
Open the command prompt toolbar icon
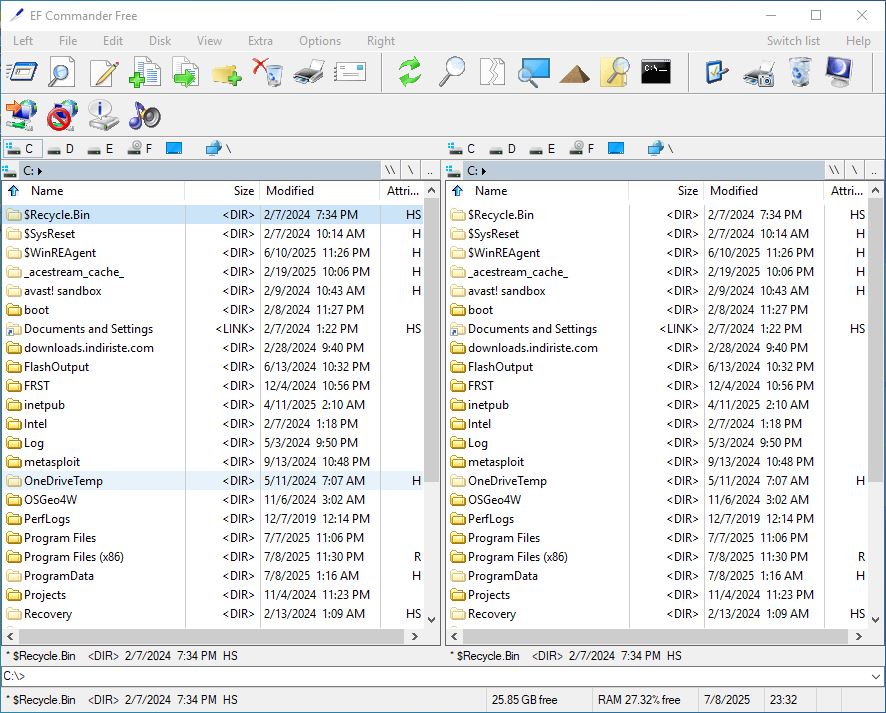click(655, 72)
